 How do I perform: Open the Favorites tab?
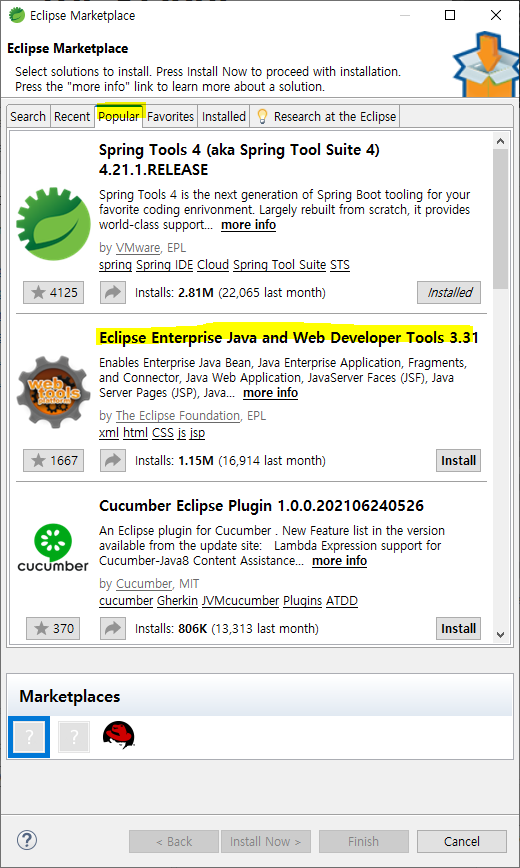point(171,117)
